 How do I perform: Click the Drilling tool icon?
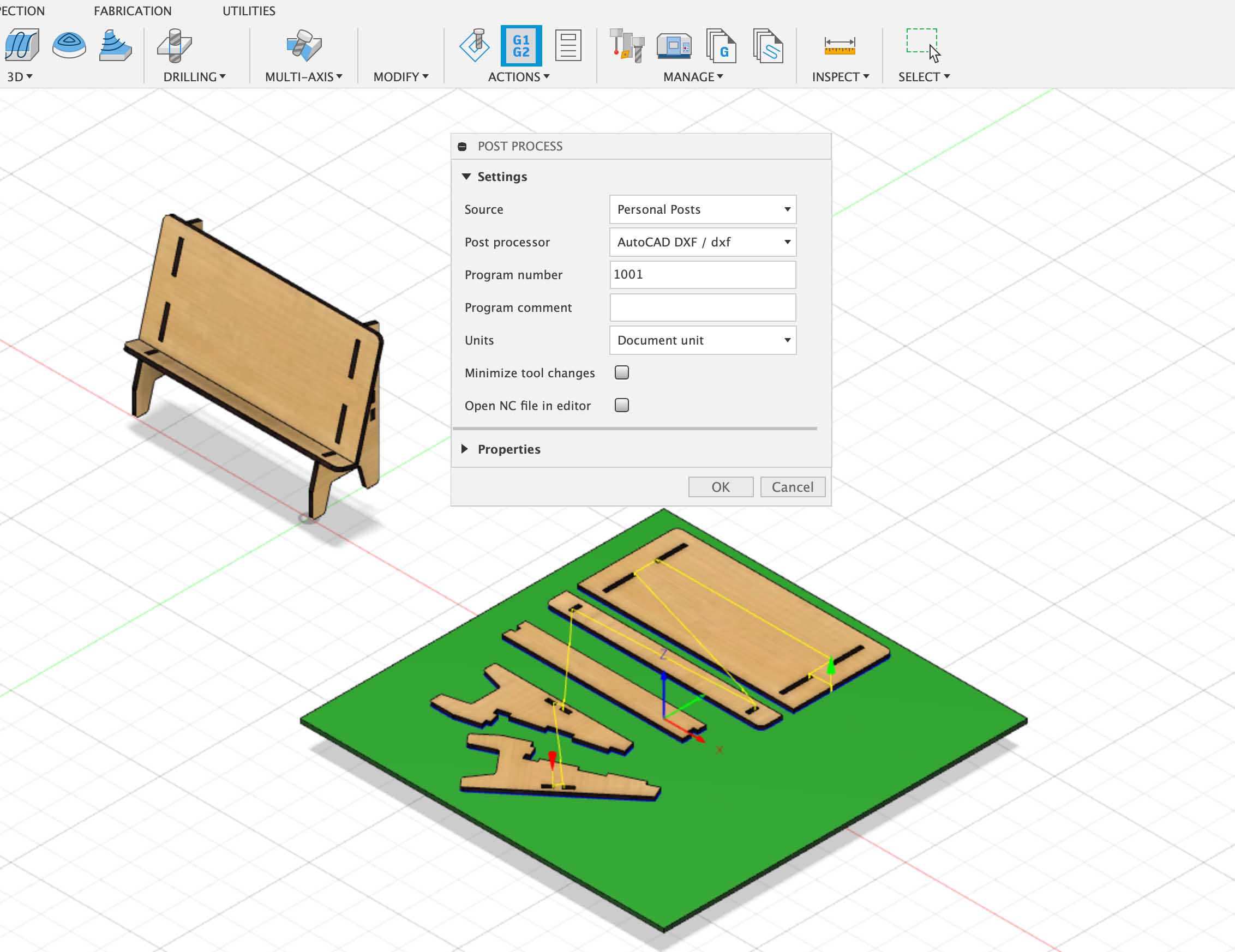click(175, 46)
